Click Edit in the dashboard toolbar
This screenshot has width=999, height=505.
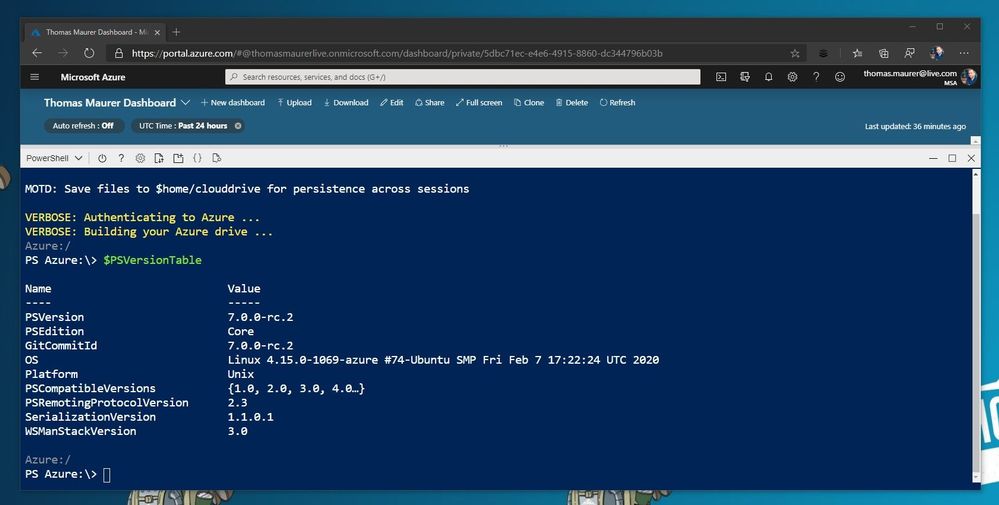[x=392, y=103]
